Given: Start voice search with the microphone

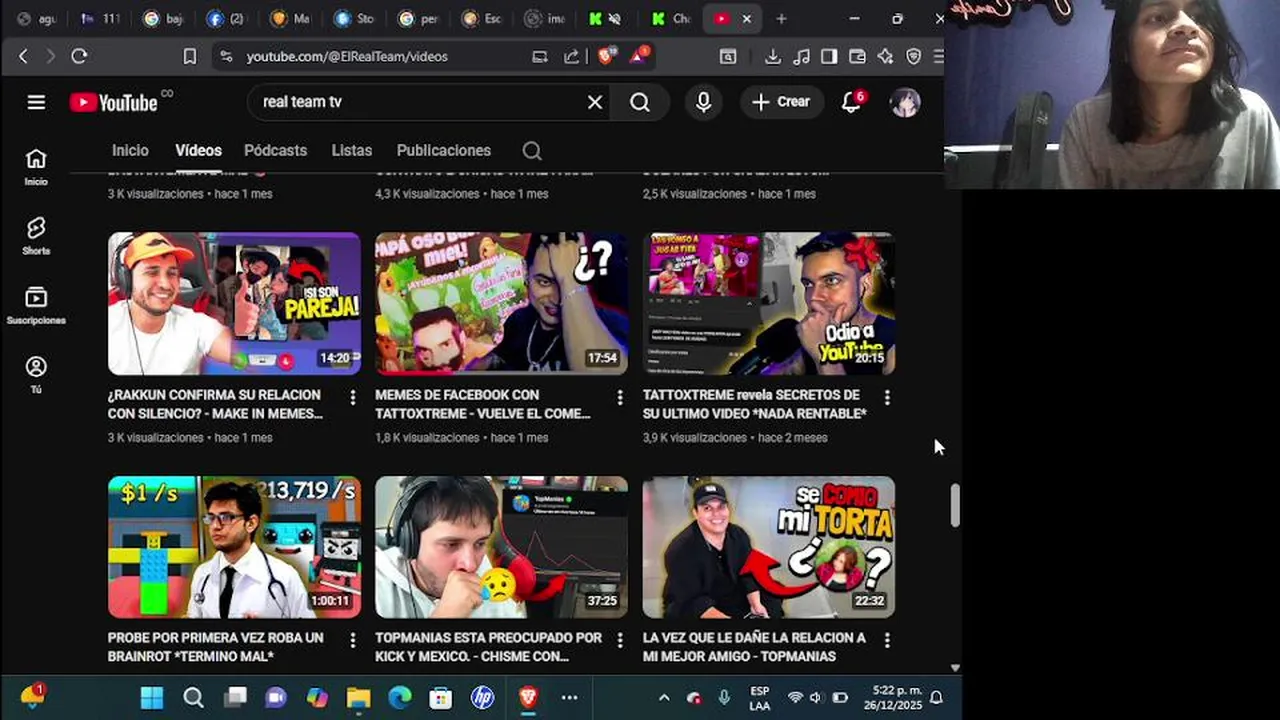Looking at the screenshot, I should pos(704,102).
